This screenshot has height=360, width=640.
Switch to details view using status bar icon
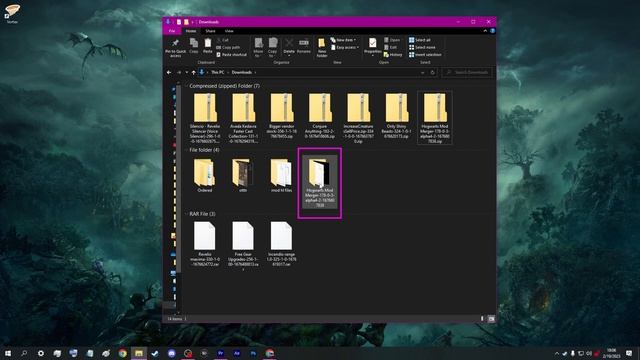[x=482, y=319]
